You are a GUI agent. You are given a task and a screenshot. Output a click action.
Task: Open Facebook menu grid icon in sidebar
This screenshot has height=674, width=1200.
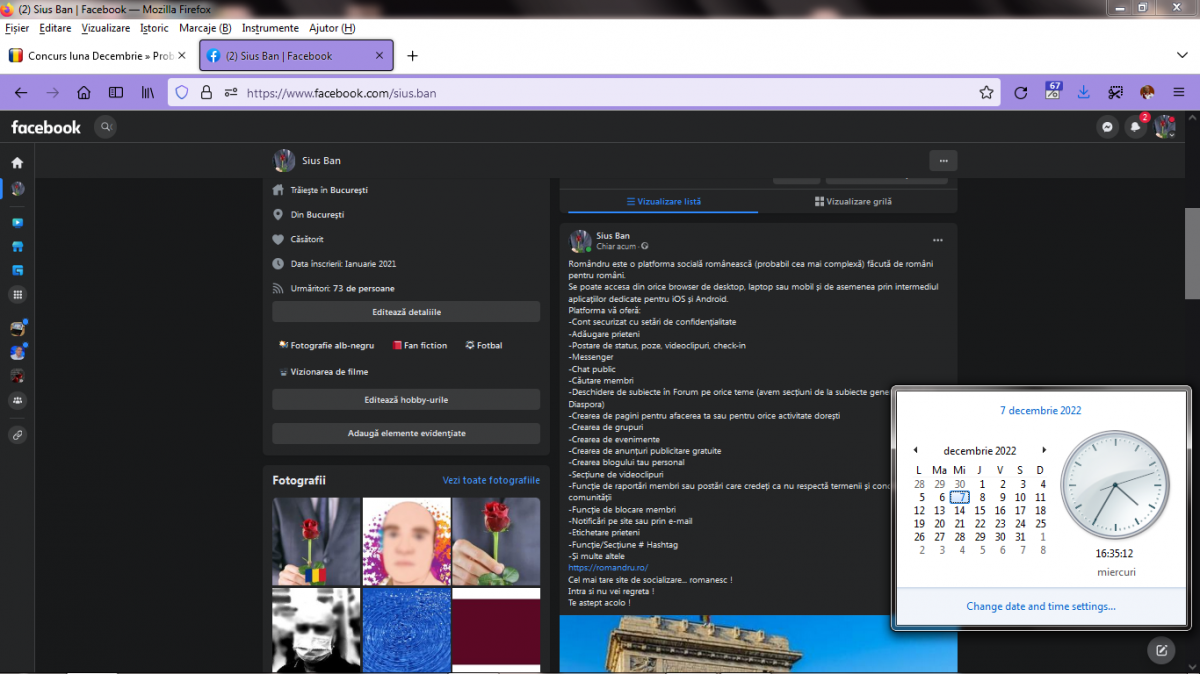(17, 295)
